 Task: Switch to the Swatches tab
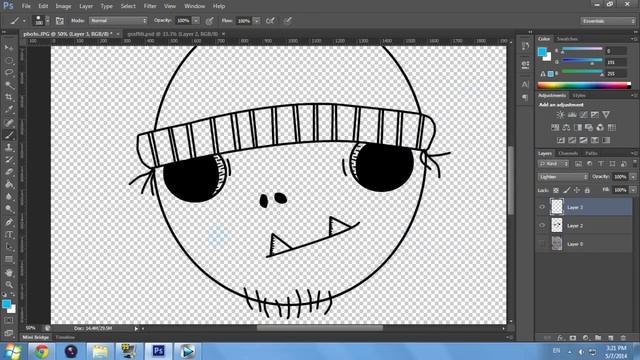[x=567, y=39]
